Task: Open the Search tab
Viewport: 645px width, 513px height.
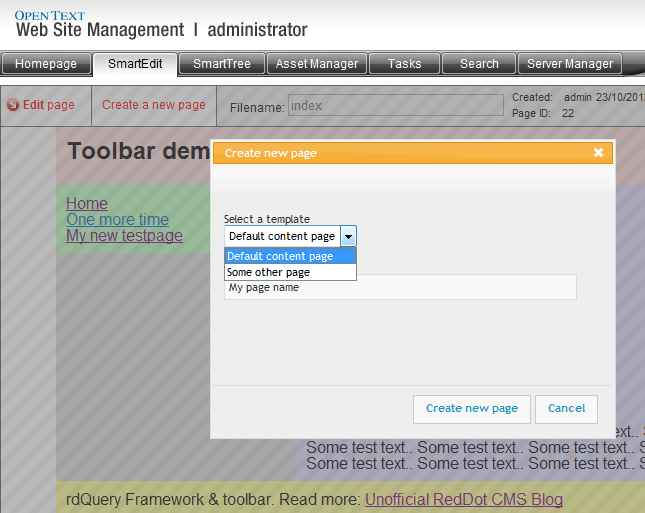Action: 479,64
